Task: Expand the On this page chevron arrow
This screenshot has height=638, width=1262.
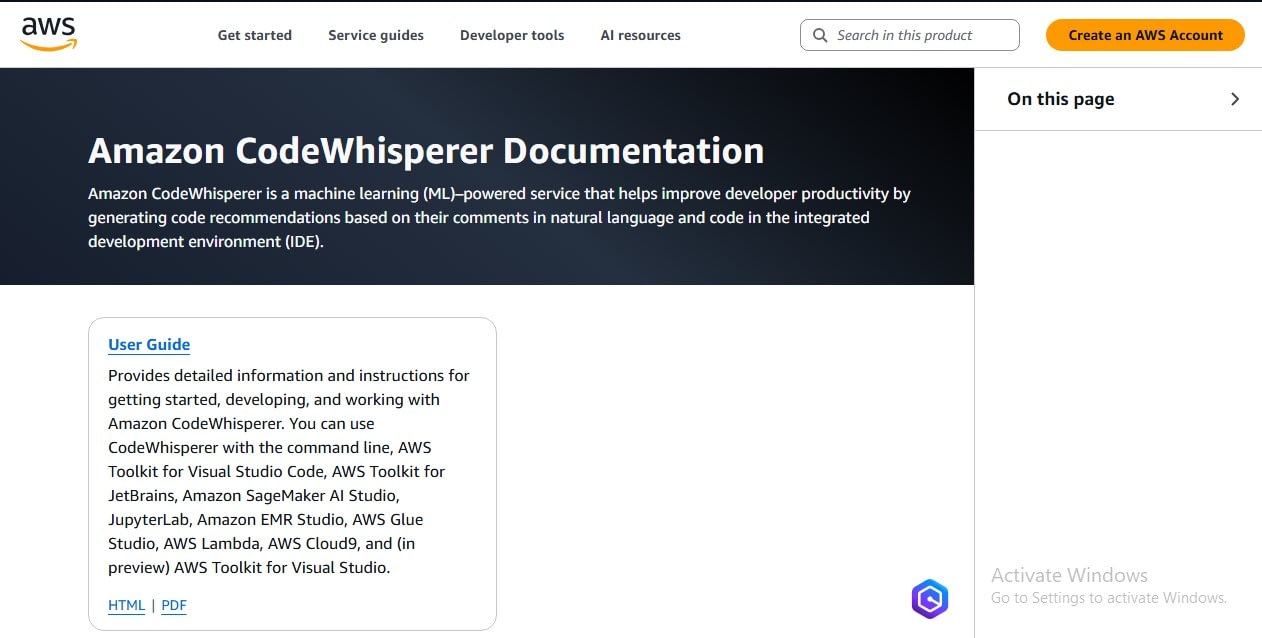Action: click(x=1235, y=99)
